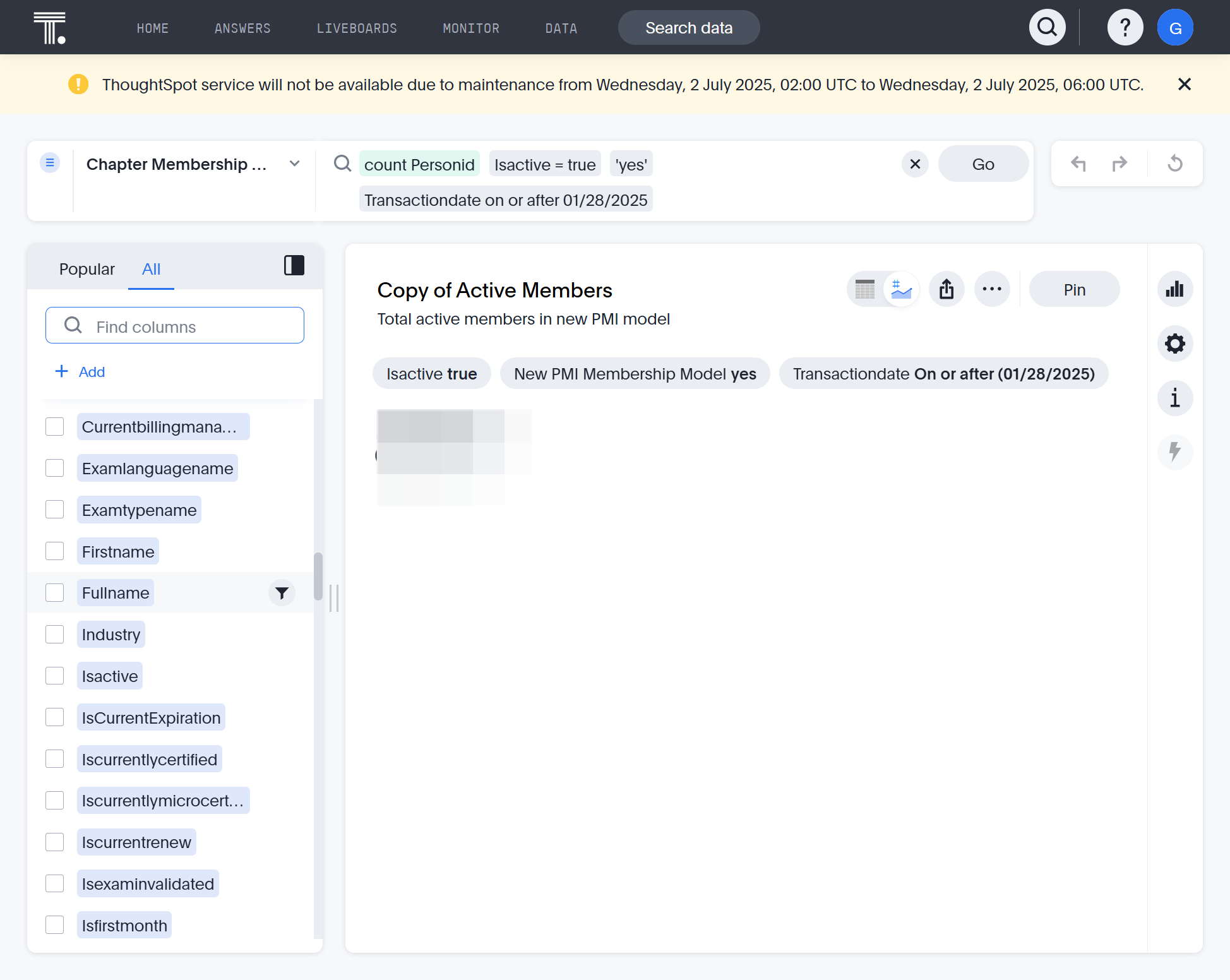This screenshot has height=980, width=1230.
Task: Share the Copy of Active Members answer
Action: point(946,290)
